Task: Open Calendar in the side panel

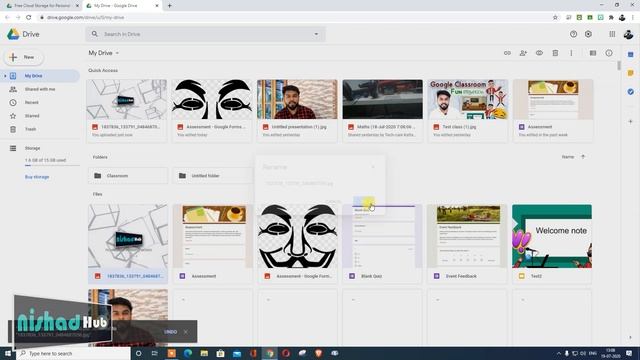Action: [x=631, y=54]
